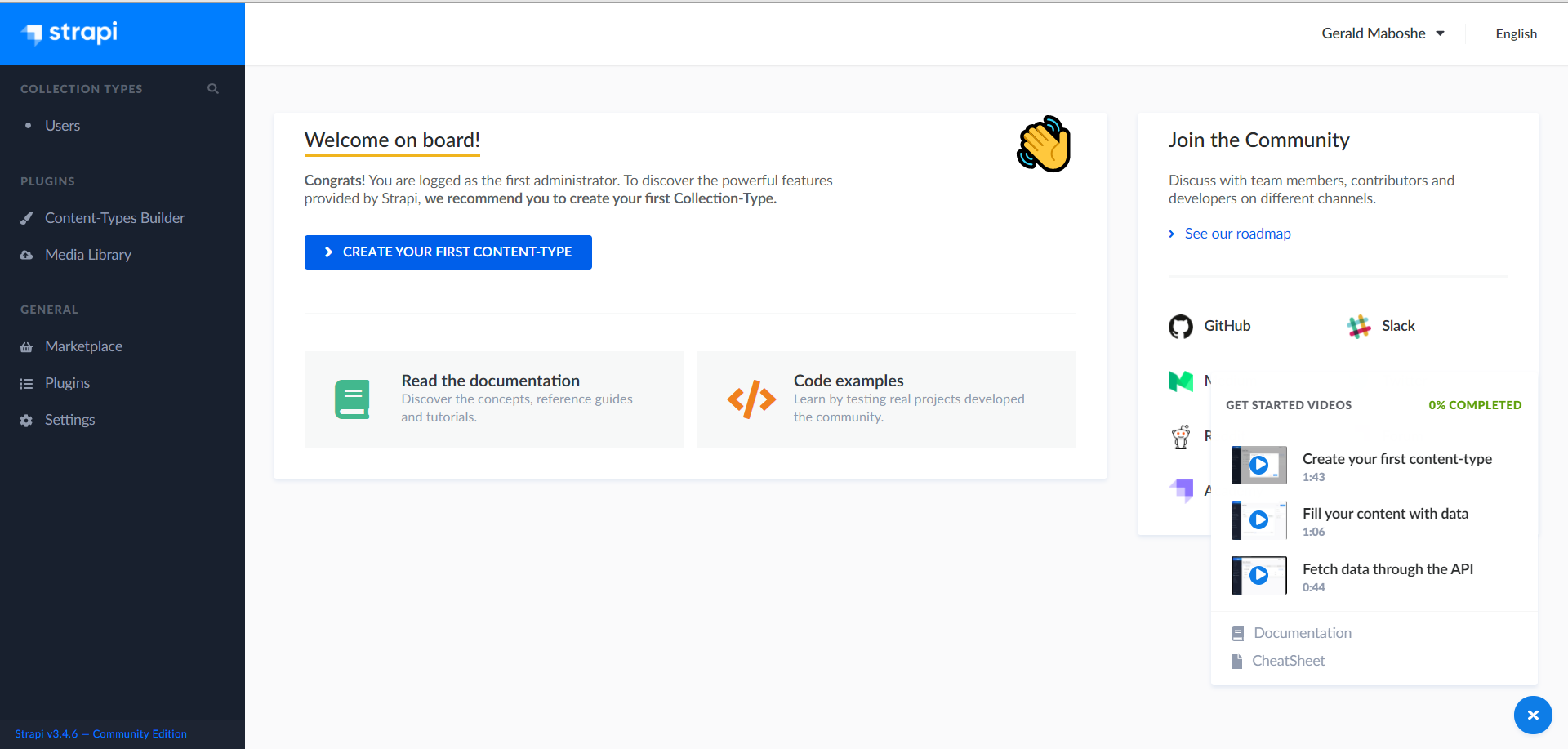Open Media Library
The image size is (1568, 749).
click(88, 255)
